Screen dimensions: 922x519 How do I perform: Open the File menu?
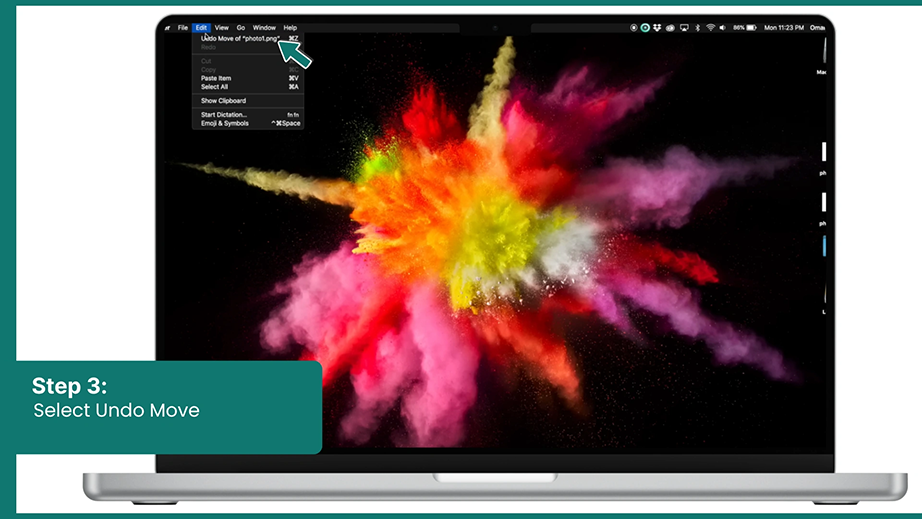pyautogui.click(x=183, y=28)
